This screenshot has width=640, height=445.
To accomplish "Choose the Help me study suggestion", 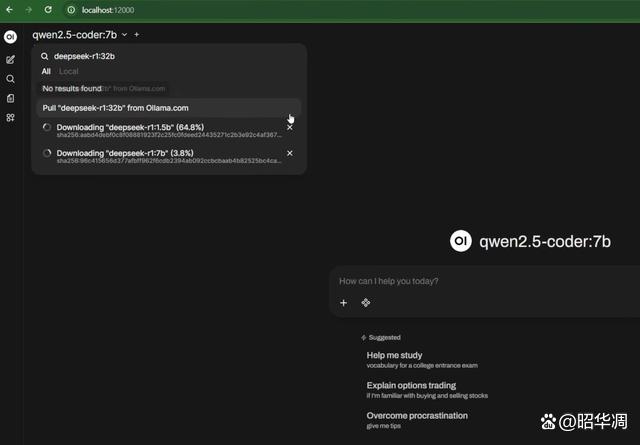I will [x=394, y=355].
